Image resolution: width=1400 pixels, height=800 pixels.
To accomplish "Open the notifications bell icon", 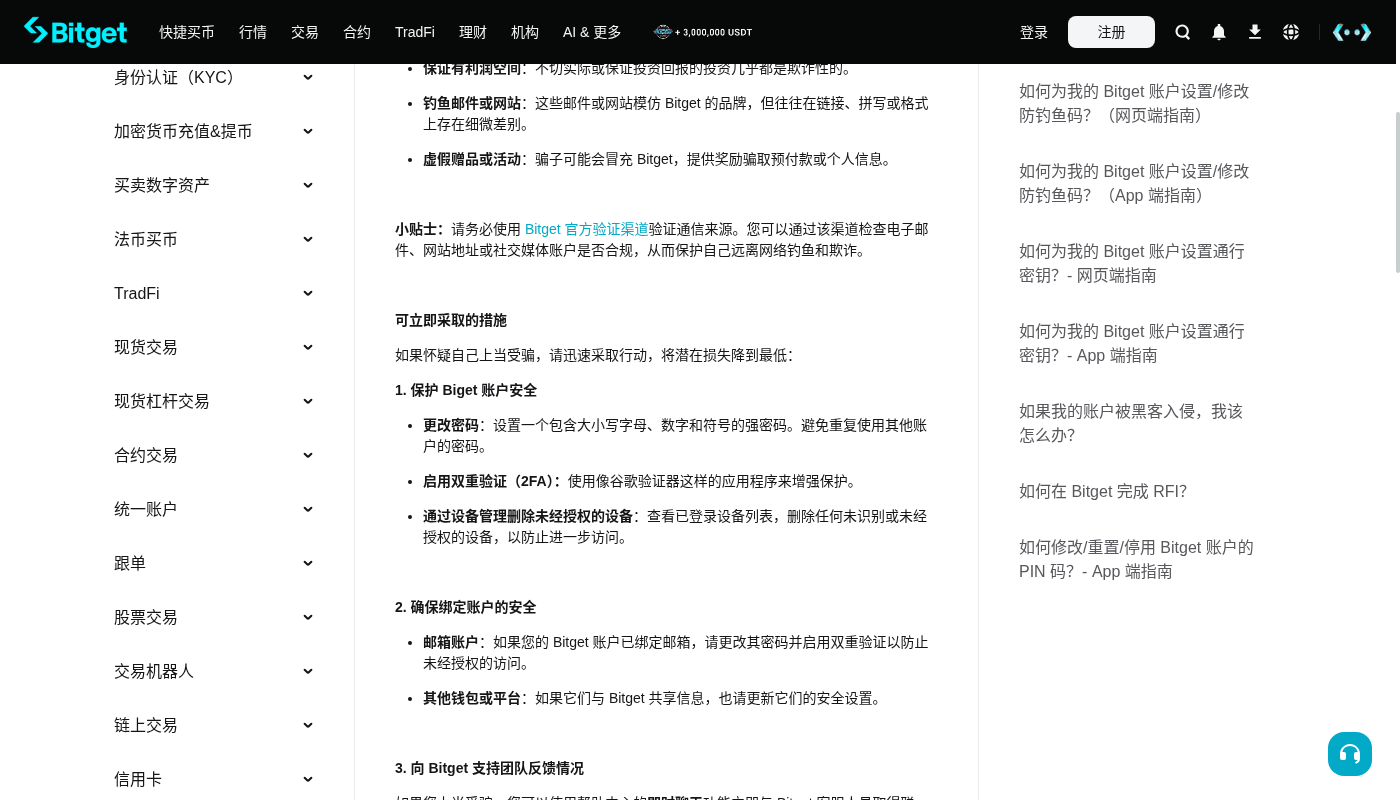I will tap(1219, 32).
